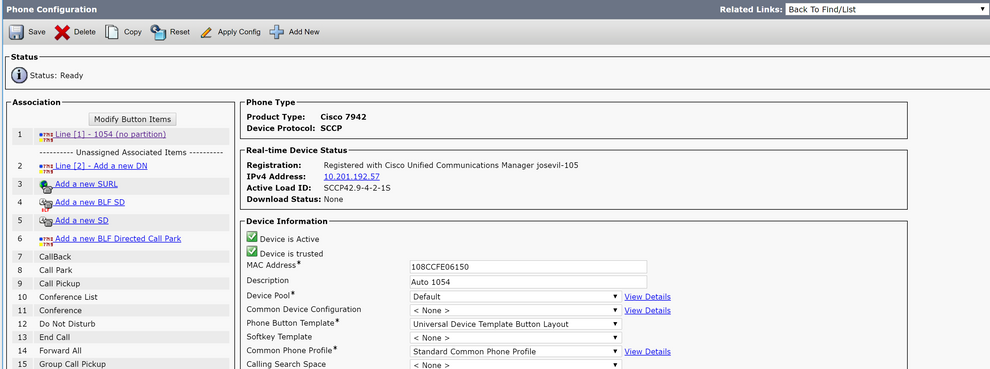Open the IPv4 address 10.201.192.57 link
The height and width of the screenshot is (369, 990).
click(352, 176)
